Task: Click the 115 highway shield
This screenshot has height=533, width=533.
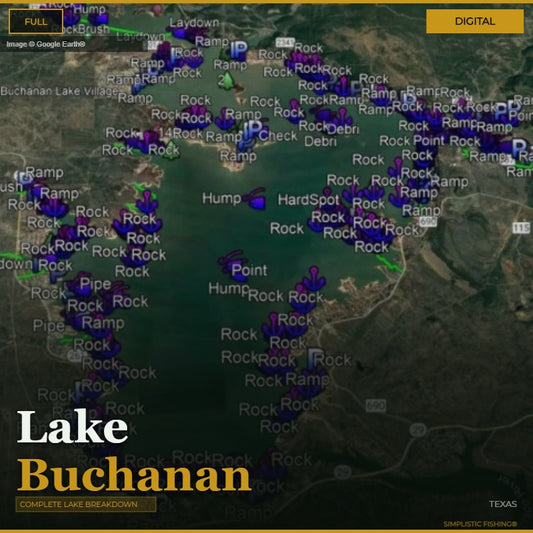Action: click(521, 227)
